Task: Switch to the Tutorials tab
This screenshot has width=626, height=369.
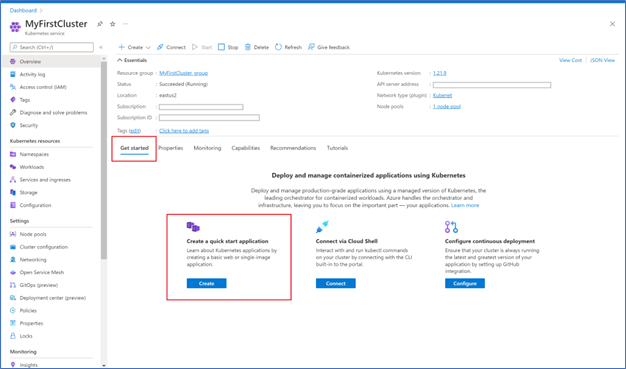Action: tap(337, 148)
